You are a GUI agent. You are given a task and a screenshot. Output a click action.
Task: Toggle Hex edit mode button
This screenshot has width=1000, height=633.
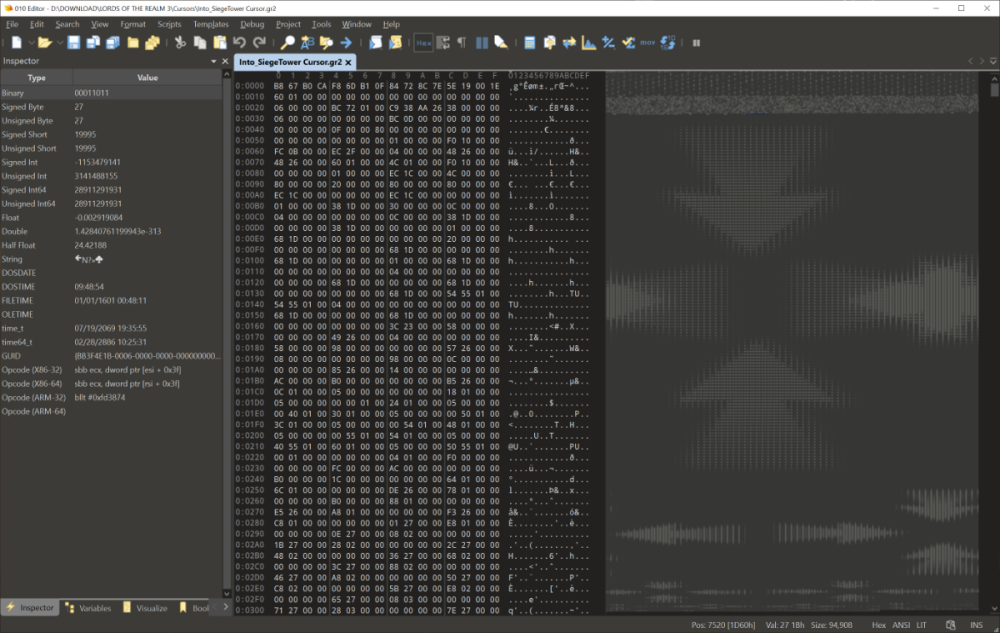(423, 43)
